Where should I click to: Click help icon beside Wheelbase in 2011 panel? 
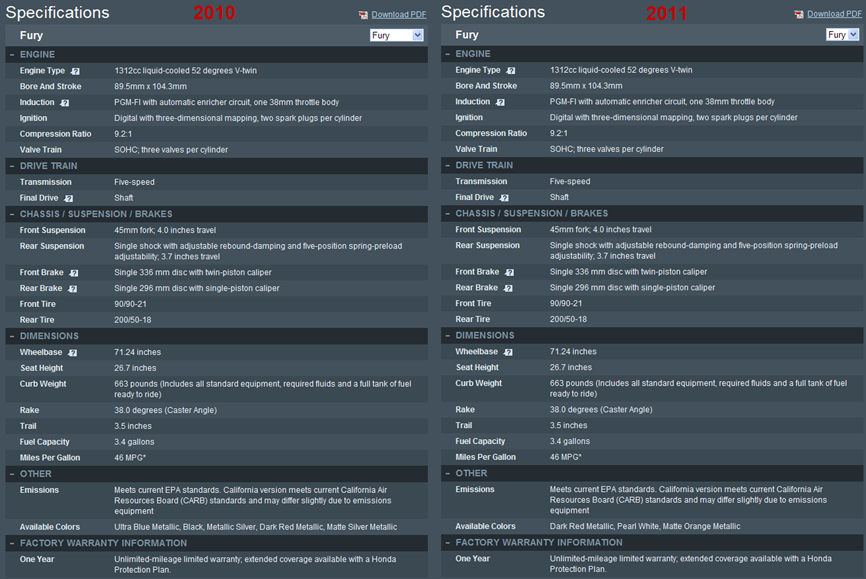[509, 352]
